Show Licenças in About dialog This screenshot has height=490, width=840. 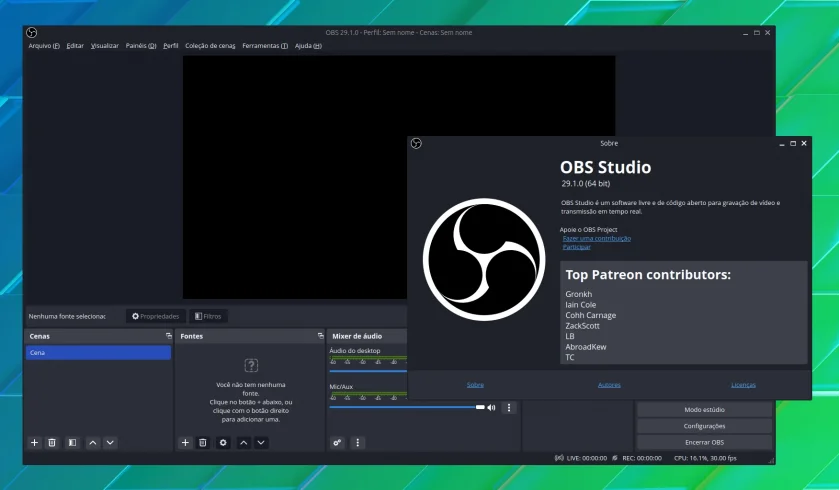click(743, 385)
